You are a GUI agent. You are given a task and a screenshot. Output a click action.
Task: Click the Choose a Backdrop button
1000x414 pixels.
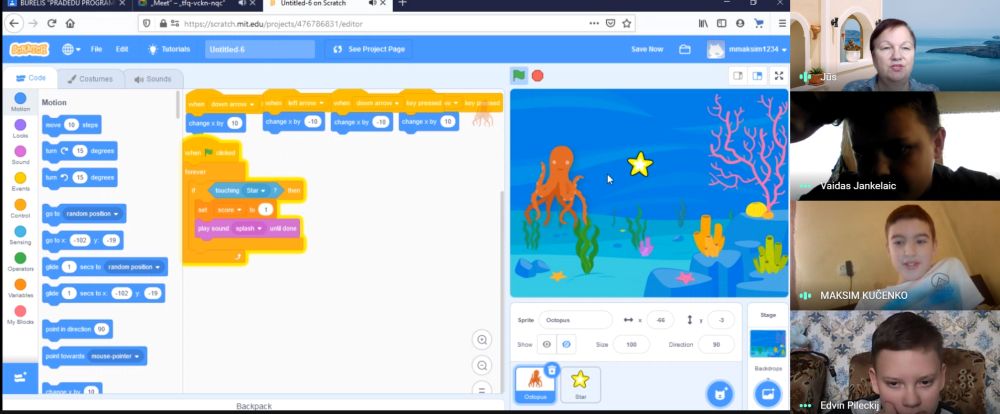click(767, 394)
